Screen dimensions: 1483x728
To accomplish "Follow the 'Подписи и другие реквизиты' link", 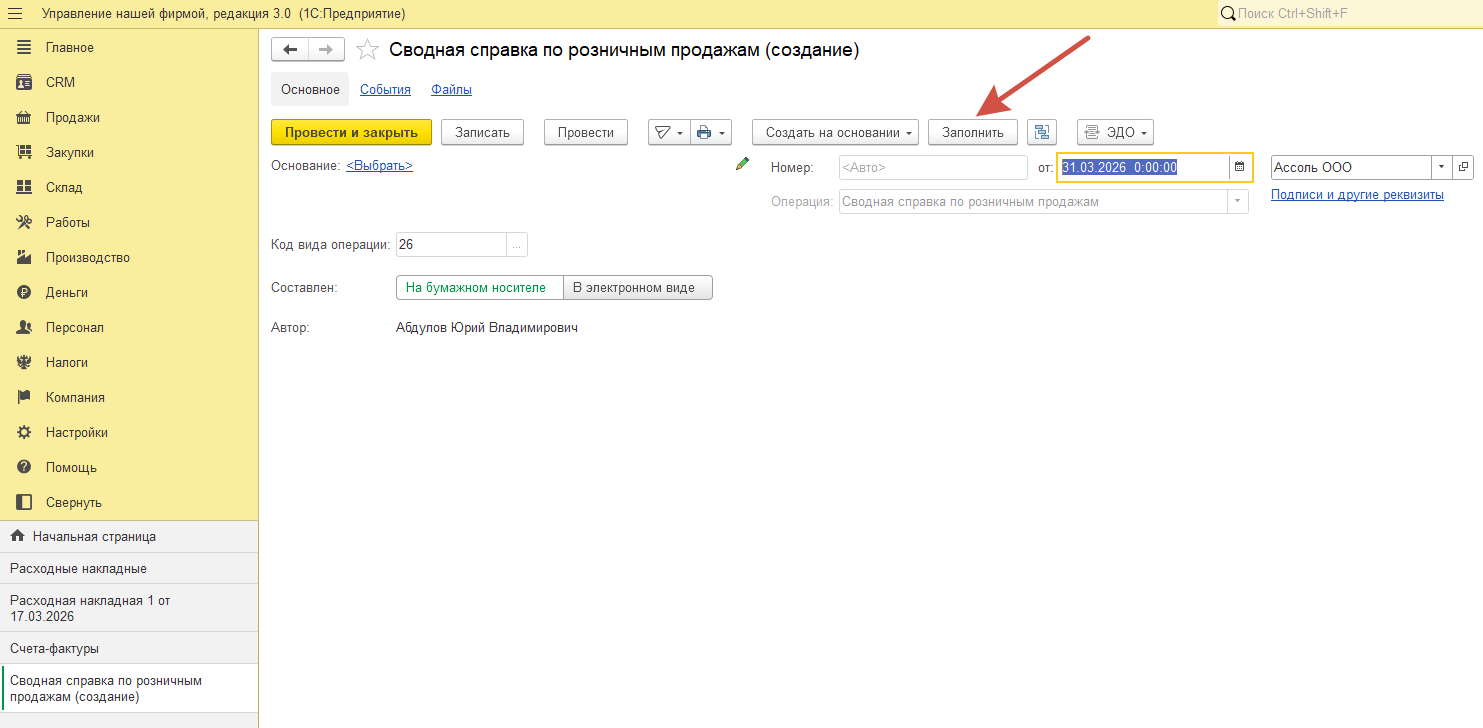I will 1356,195.
